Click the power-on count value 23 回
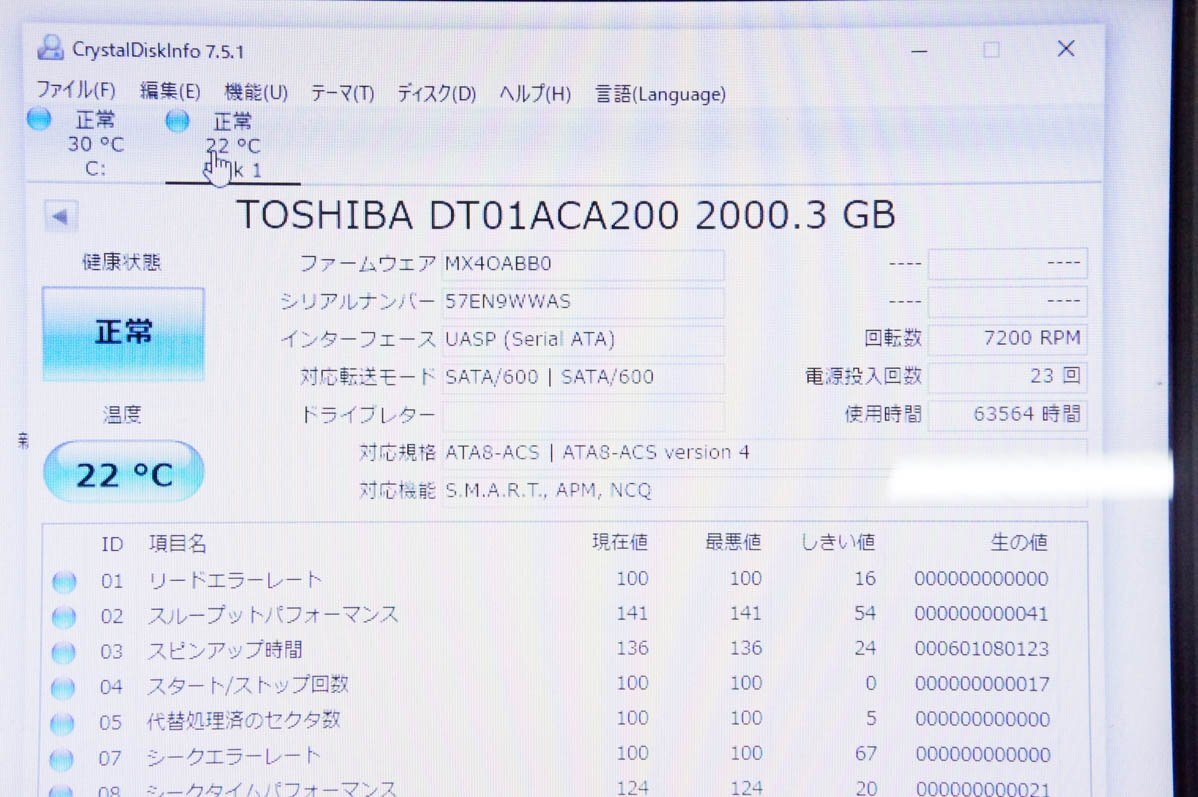The width and height of the screenshot is (1198, 797). 1007,376
